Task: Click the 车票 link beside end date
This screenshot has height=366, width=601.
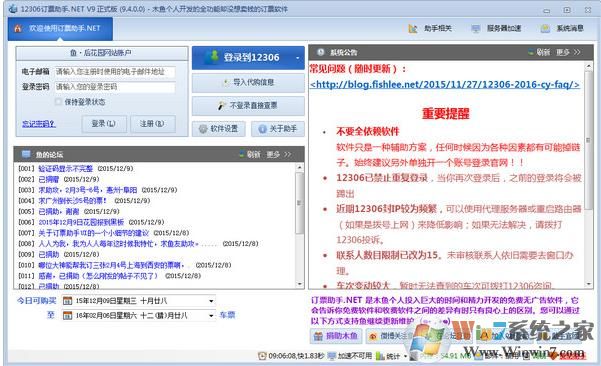Action: click(x=227, y=315)
